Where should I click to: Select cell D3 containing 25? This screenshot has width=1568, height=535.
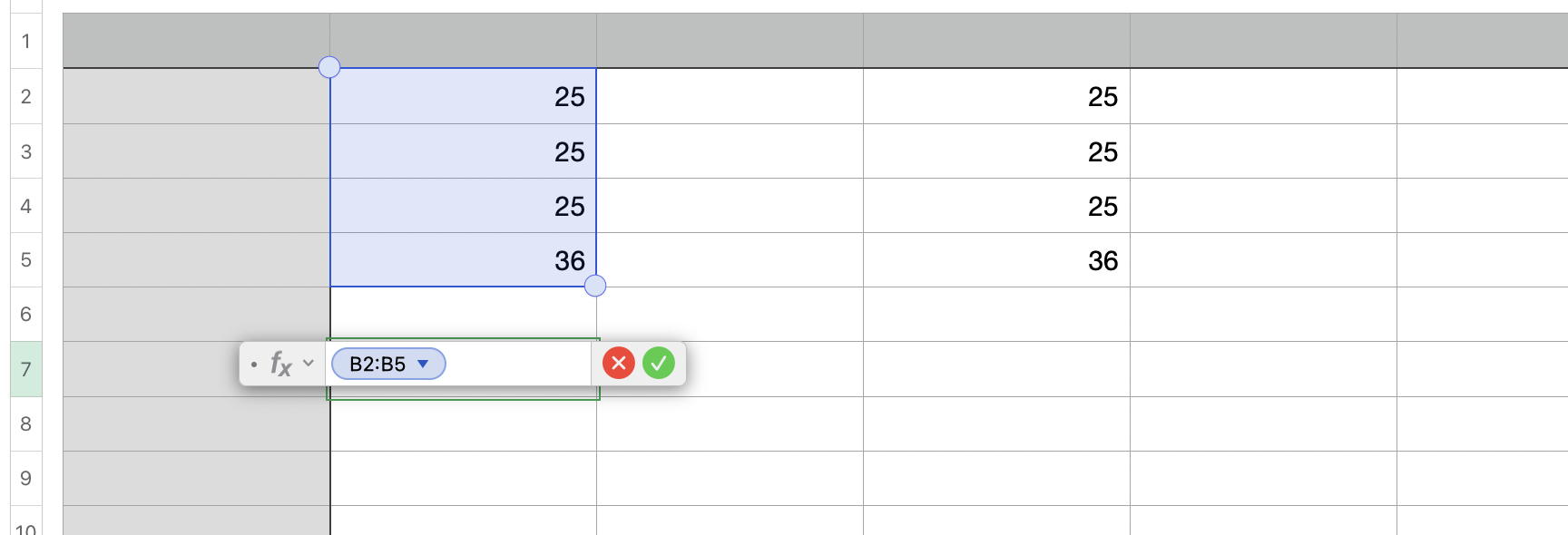(x=996, y=151)
